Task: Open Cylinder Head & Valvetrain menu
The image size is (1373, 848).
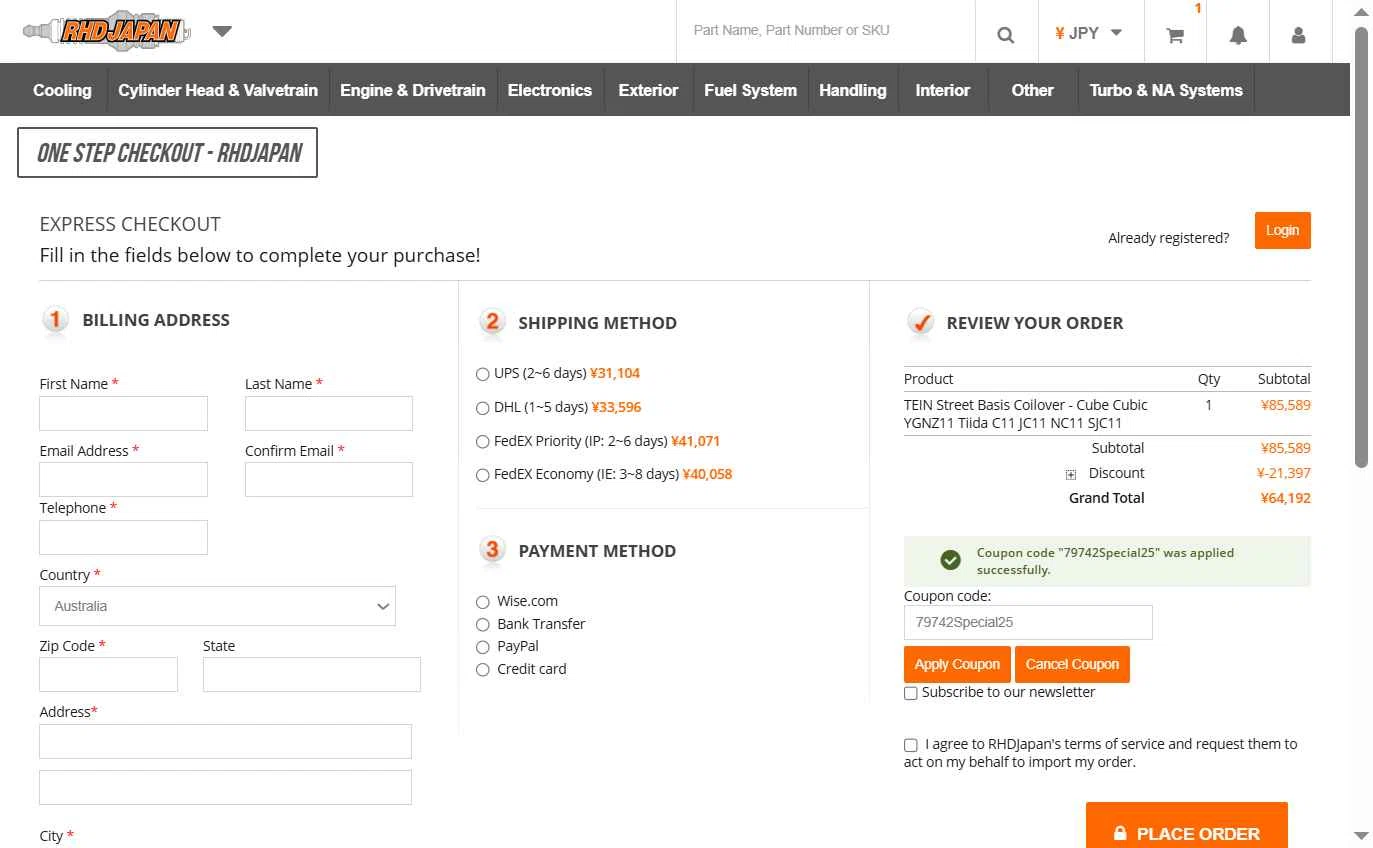Action: pyautogui.click(x=218, y=90)
